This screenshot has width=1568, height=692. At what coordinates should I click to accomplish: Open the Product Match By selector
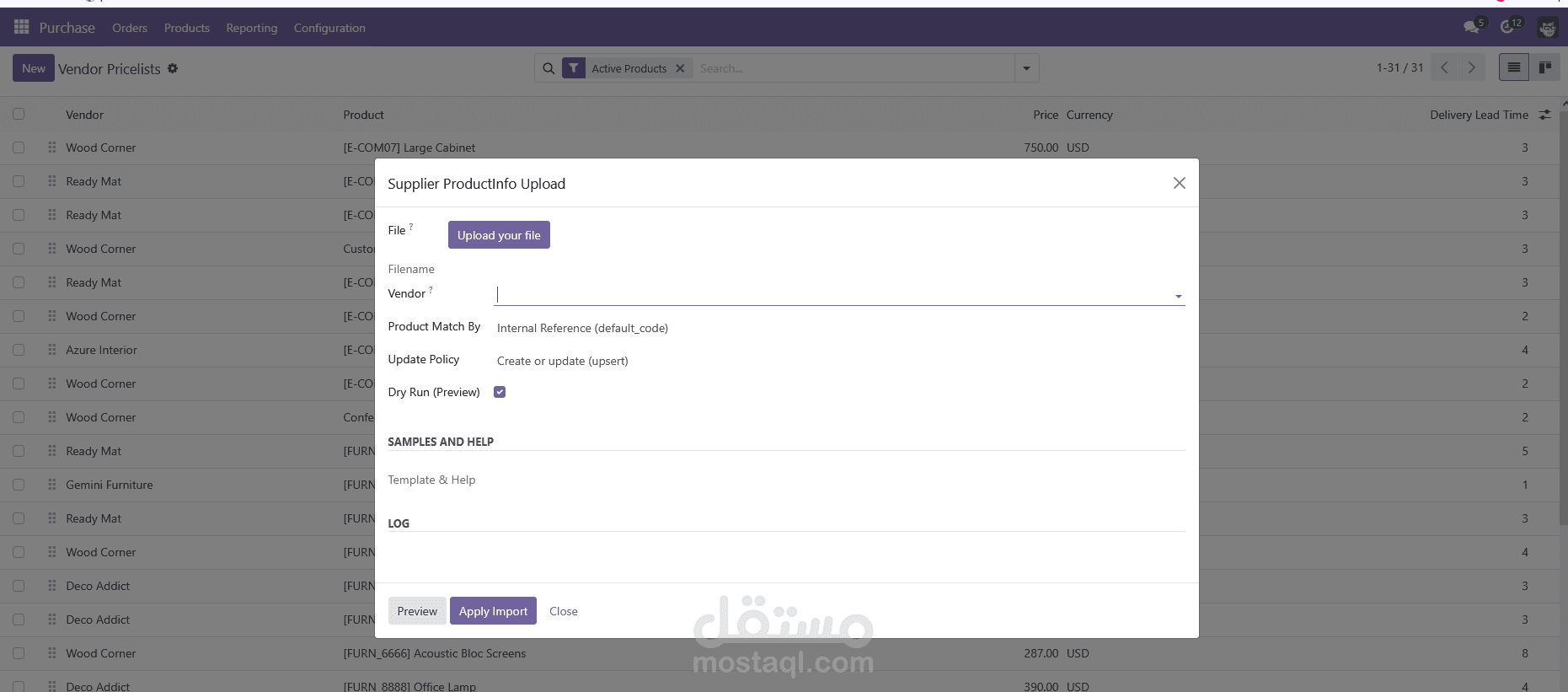[839, 328]
